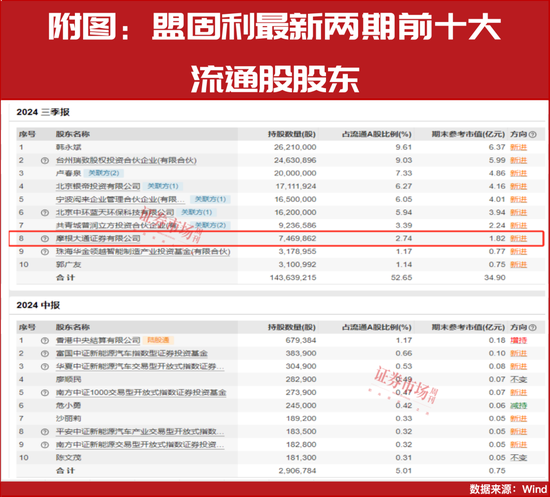Open 珠海华金领越智能制造产业投资基金 link
This screenshot has width=550, height=497.
click(x=143, y=251)
